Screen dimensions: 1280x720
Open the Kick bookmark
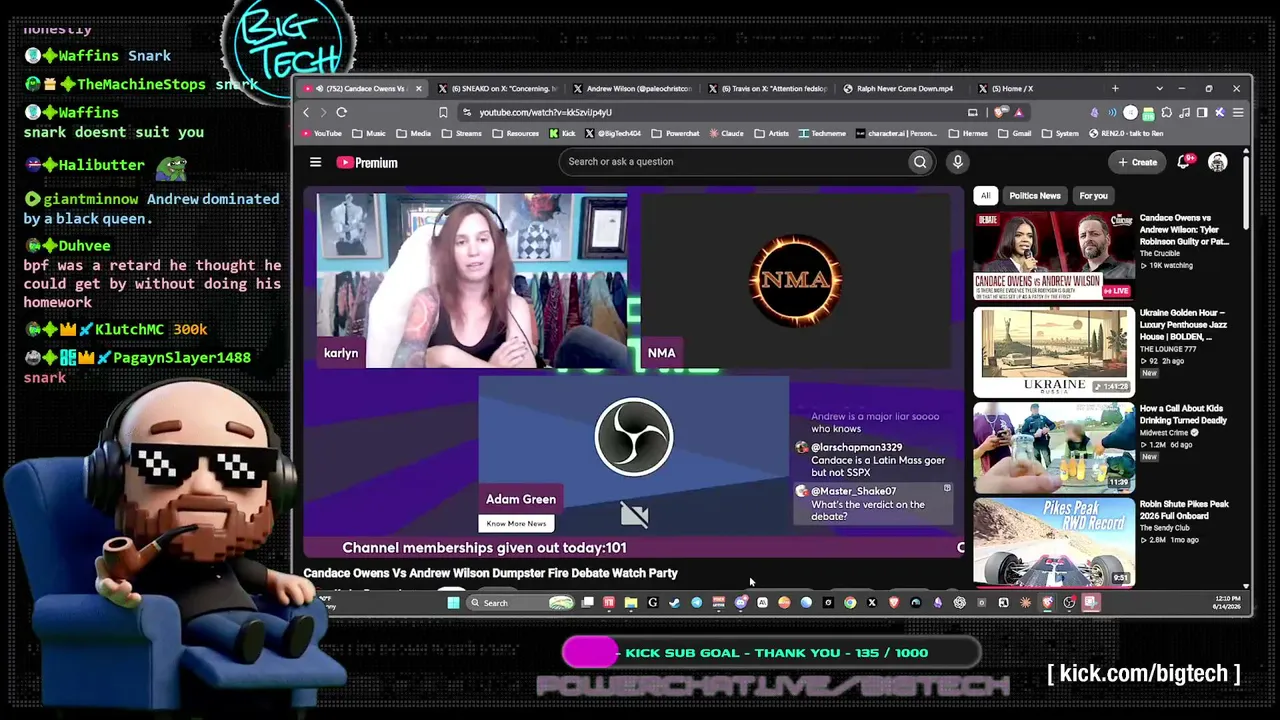(x=561, y=133)
